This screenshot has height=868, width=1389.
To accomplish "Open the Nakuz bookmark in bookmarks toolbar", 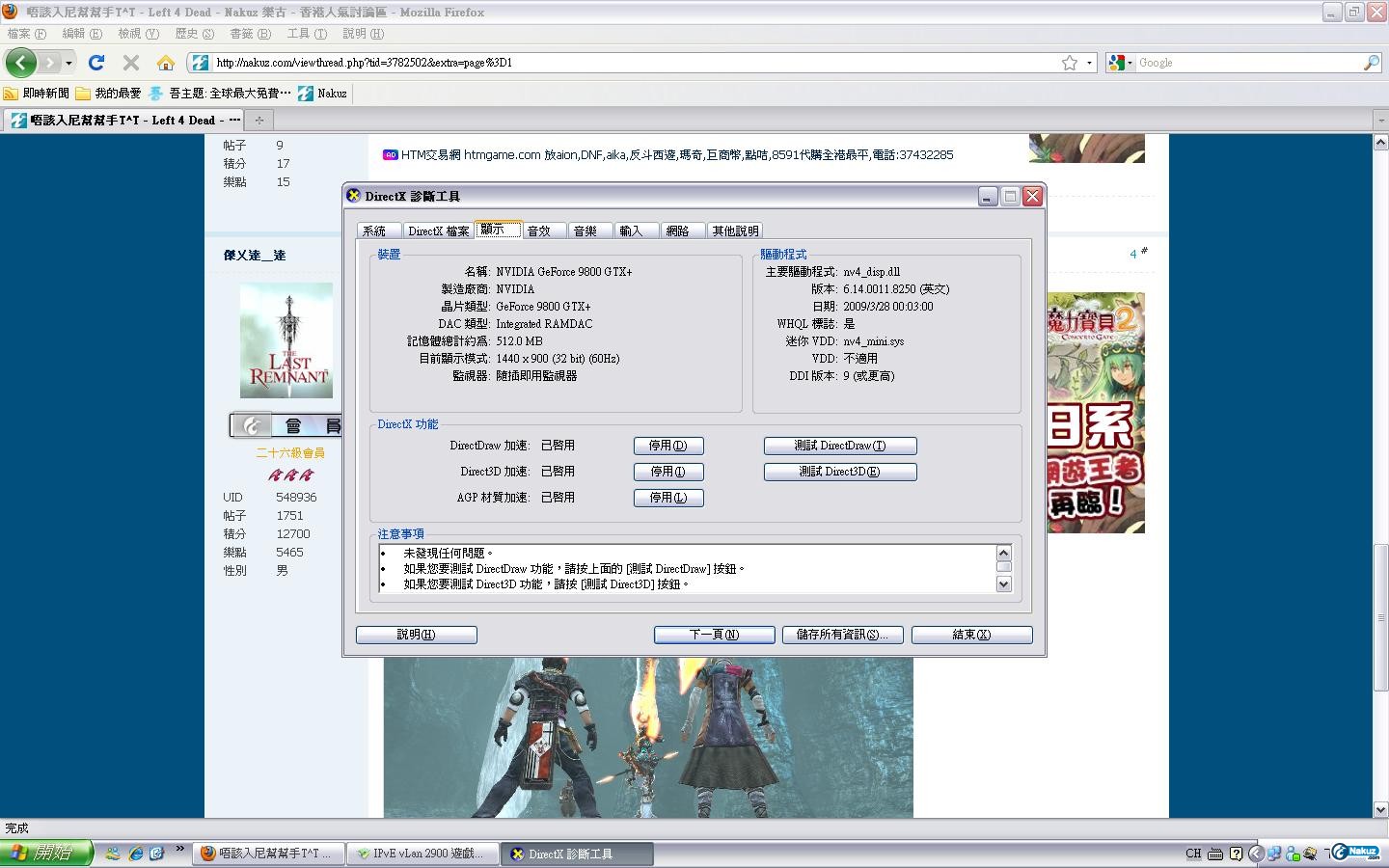I will click(323, 94).
